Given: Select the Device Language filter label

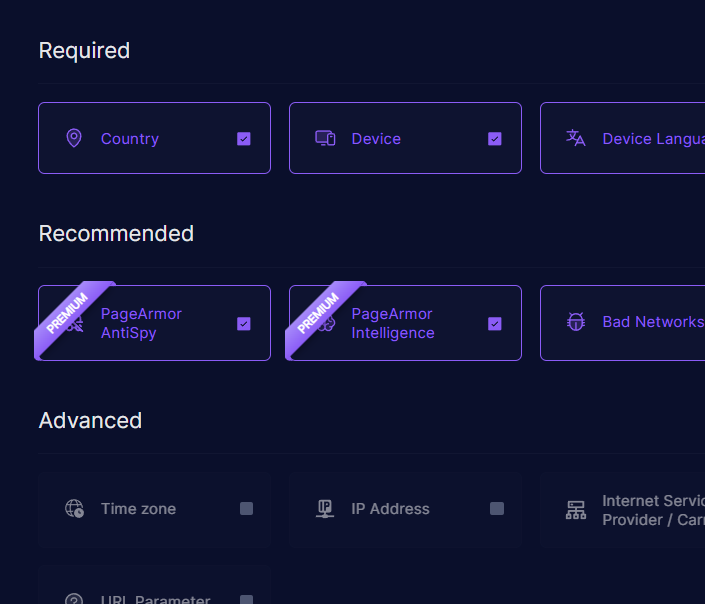Looking at the screenshot, I should click(654, 139).
